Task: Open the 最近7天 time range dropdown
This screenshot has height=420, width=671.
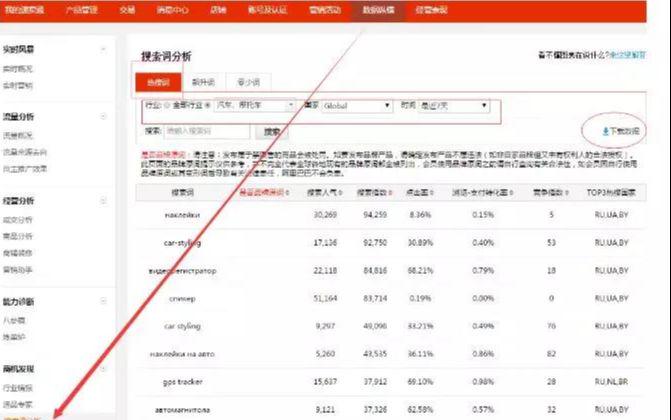Action: [x=453, y=105]
